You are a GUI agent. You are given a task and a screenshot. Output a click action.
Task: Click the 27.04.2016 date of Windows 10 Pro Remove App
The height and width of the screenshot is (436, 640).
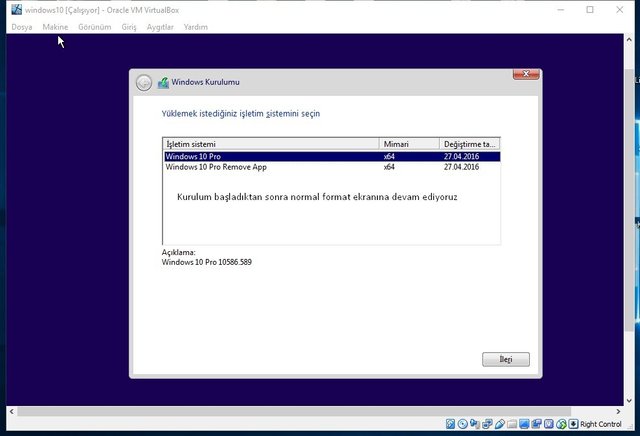pos(461,167)
